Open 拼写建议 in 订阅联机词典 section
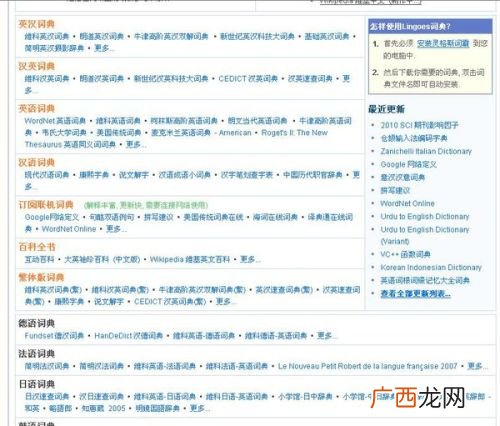The height and width of the screenshot is (426, 500). (159, 217)
